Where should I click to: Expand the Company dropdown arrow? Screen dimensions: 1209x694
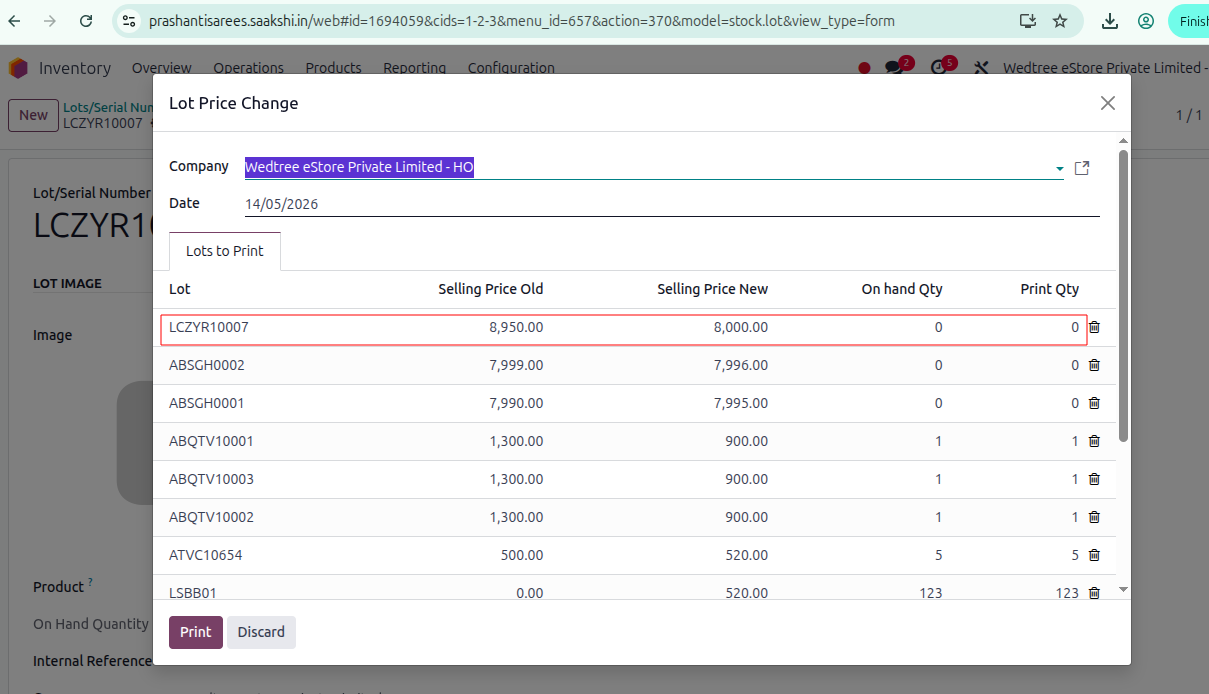pos(1059,169)
